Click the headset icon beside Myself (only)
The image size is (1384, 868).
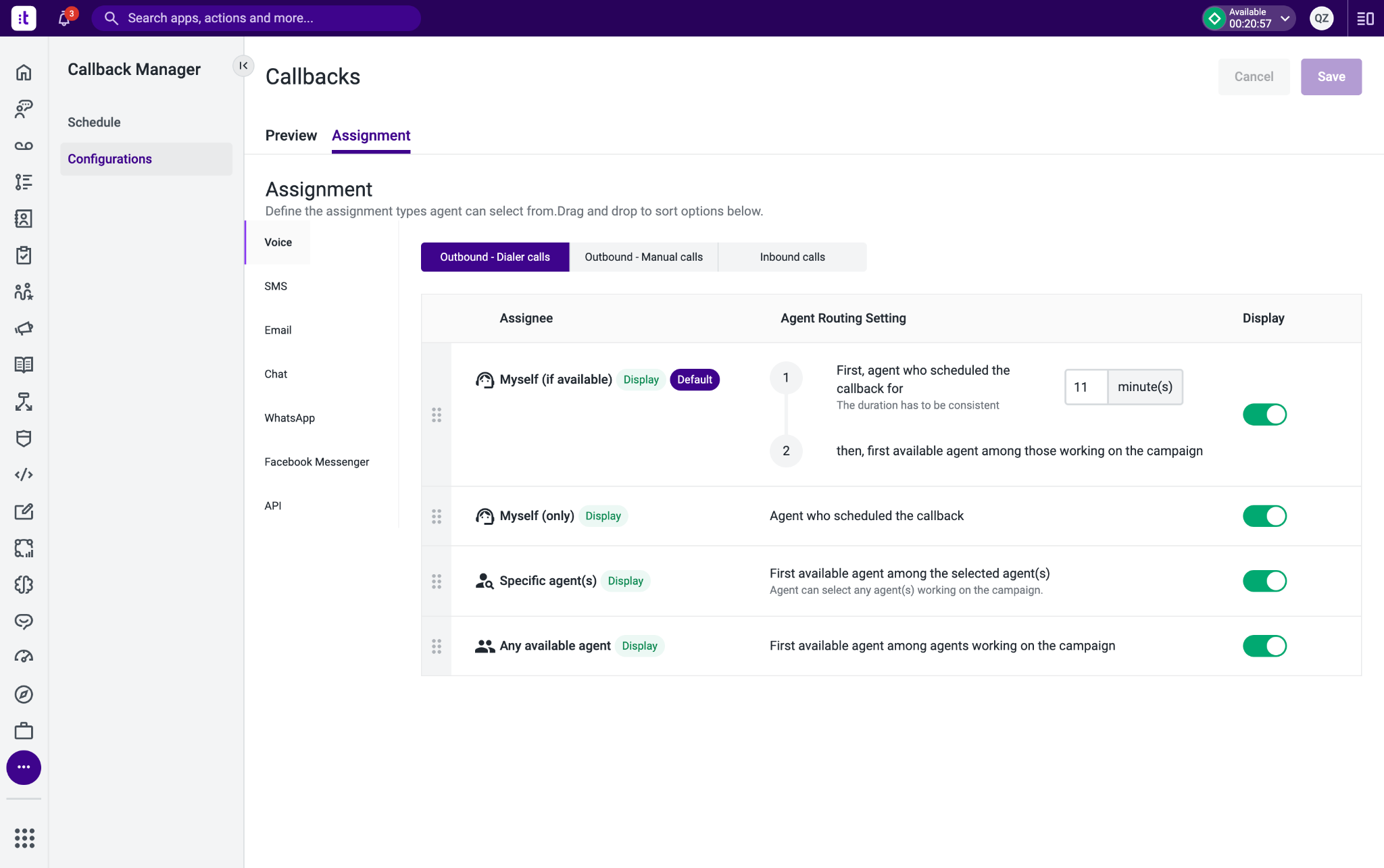tap(485, 516)
